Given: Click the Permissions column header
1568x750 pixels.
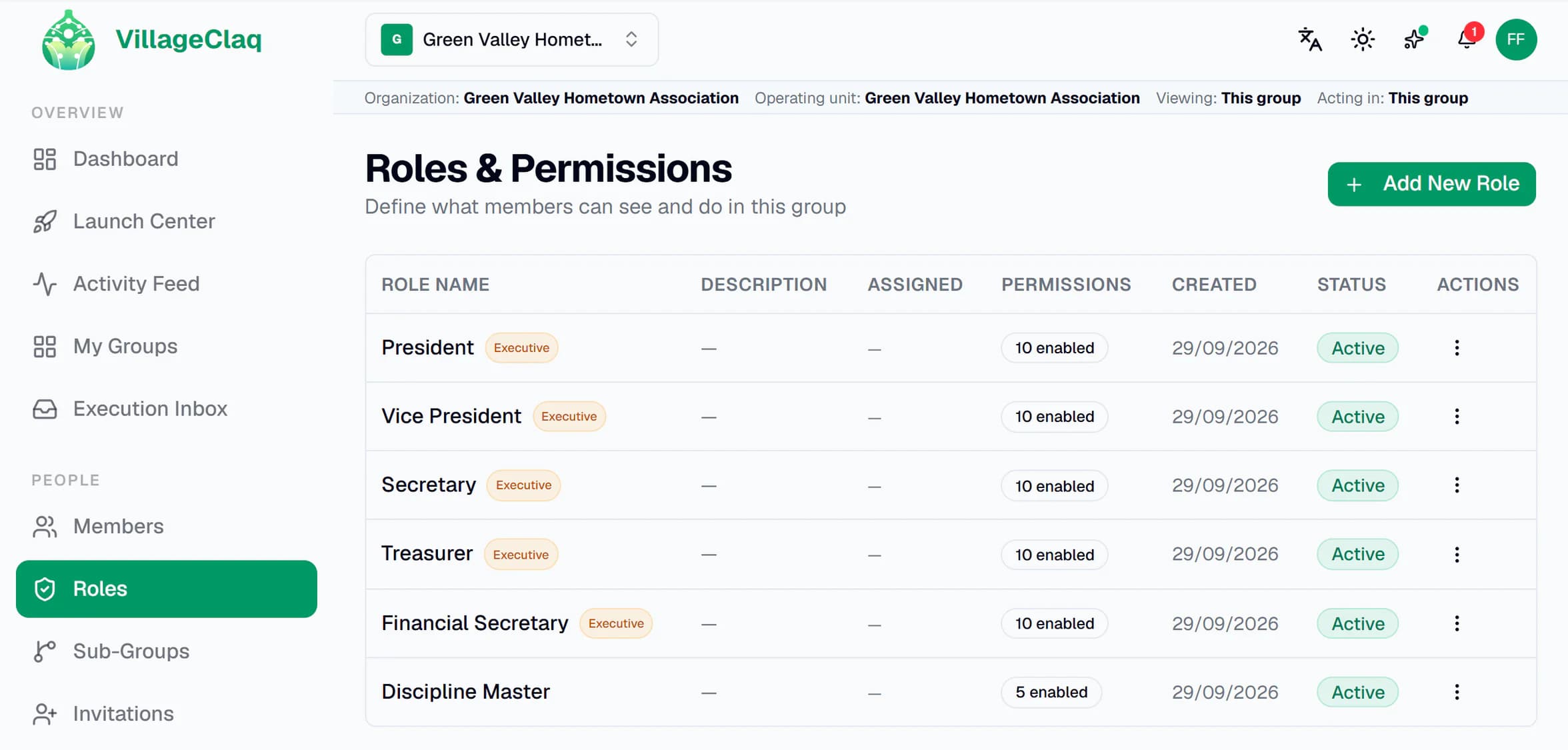Looking at the screenshot, I should tap(1066, 285).
